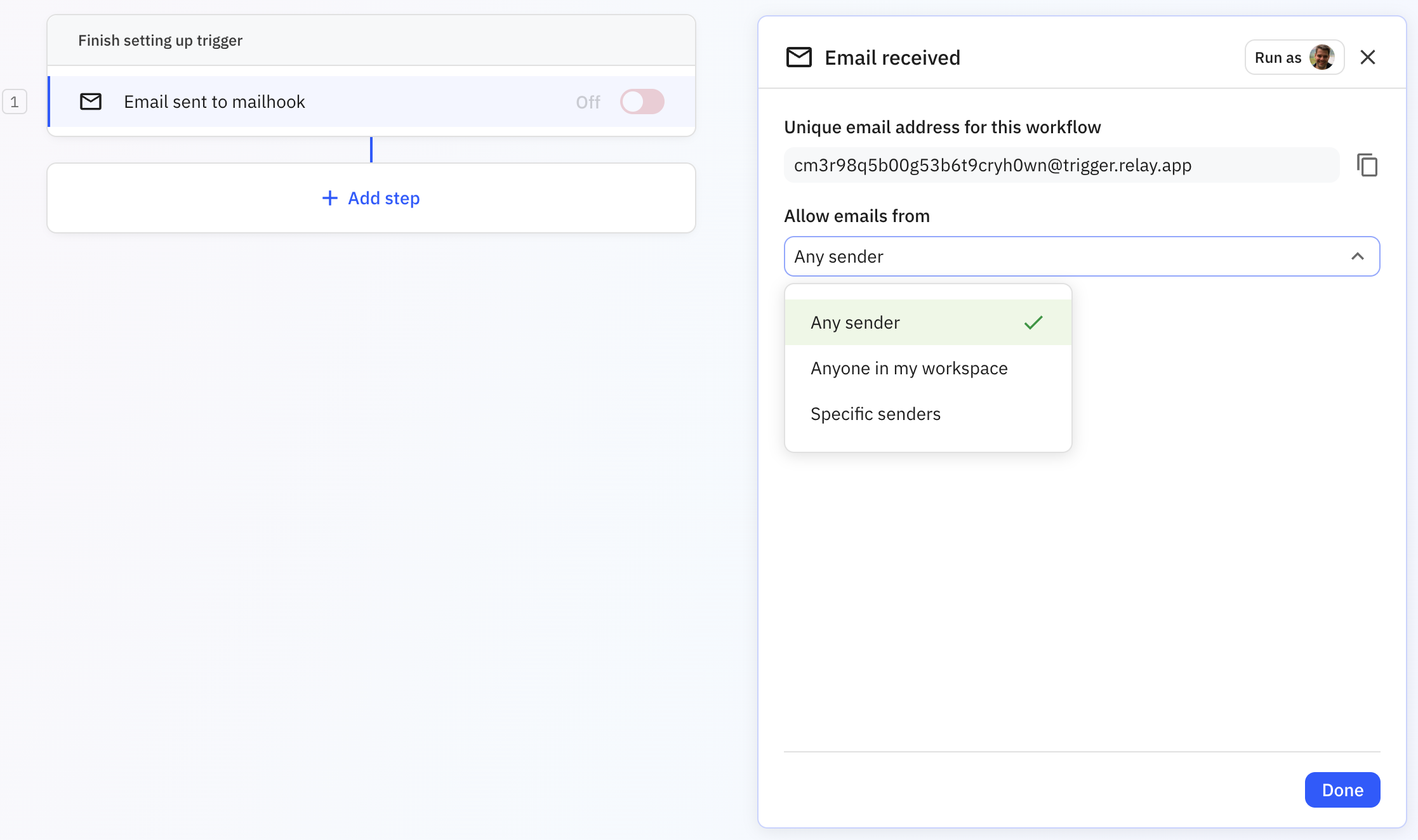The image size is (1418, 840).
Task: Click the green checkmark next to Any sender
Action: [x=1033, y=322]
